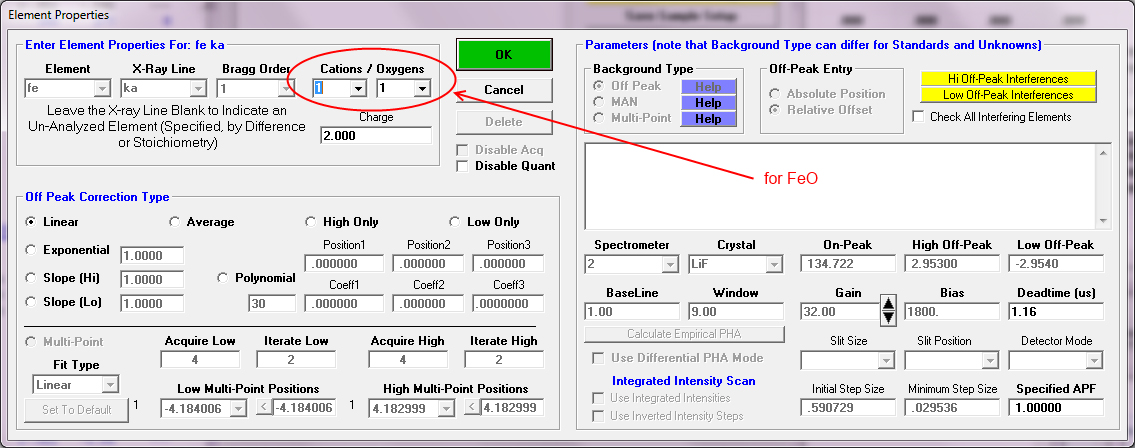Open Hi Off-Peak Interferences

(x=1008, y=78)
